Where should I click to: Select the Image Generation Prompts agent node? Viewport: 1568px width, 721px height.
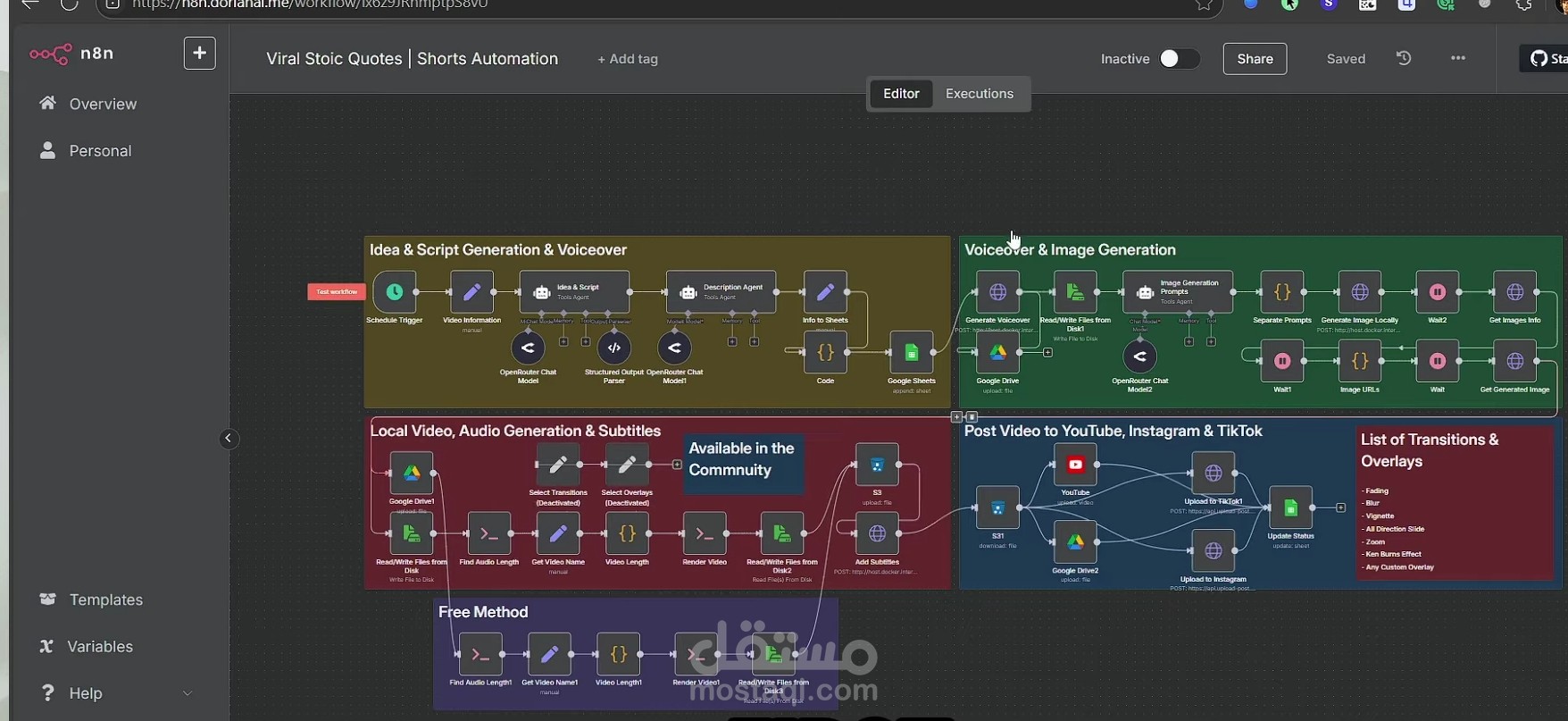click(x=1178, y=292)
